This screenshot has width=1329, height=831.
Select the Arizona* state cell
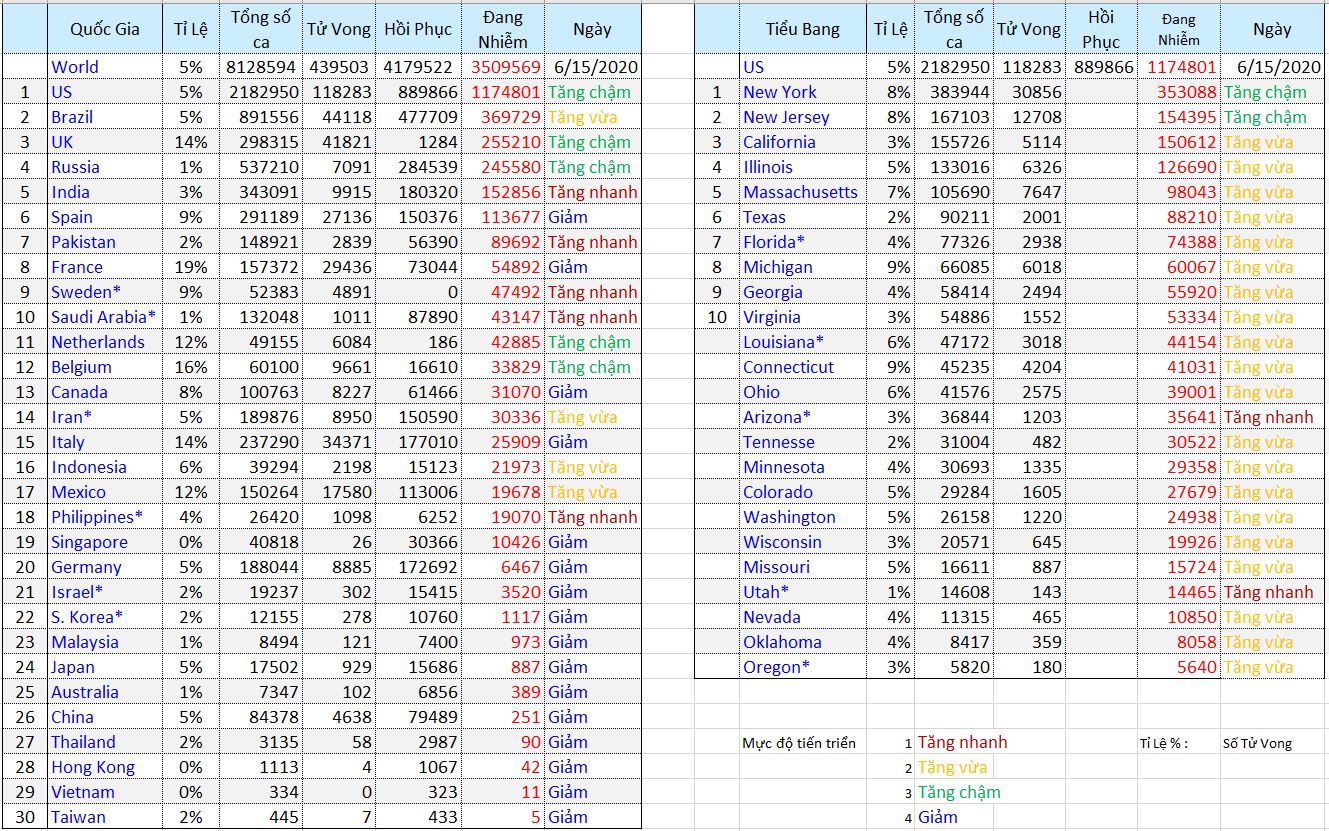click(802, 417)
